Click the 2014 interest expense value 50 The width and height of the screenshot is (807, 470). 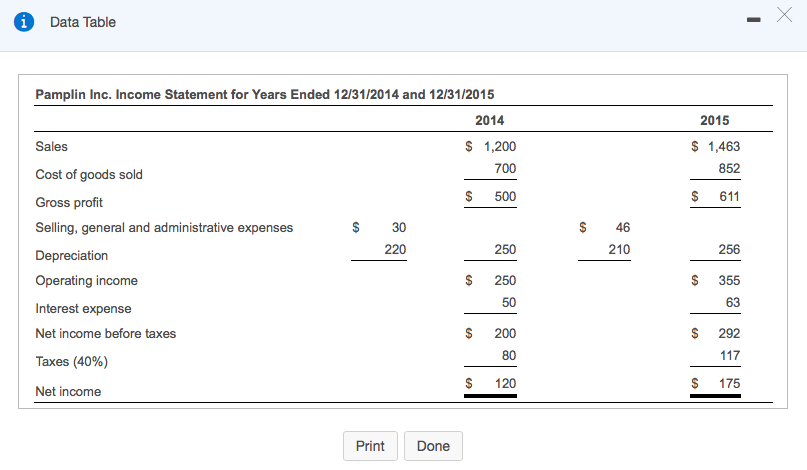509,303
